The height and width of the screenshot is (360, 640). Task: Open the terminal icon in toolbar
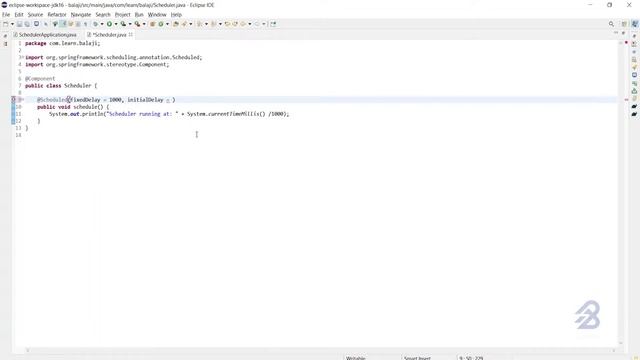point(36,24)
